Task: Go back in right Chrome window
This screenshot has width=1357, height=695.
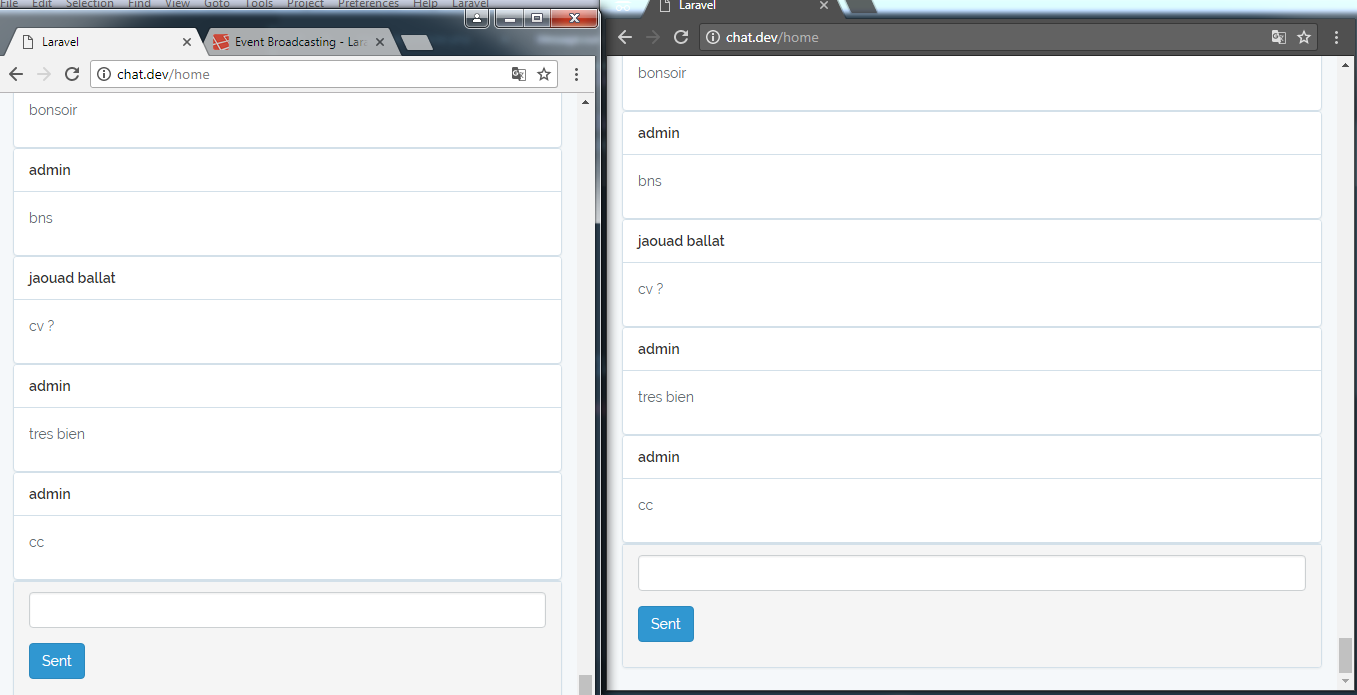Action: pos(625,37)
